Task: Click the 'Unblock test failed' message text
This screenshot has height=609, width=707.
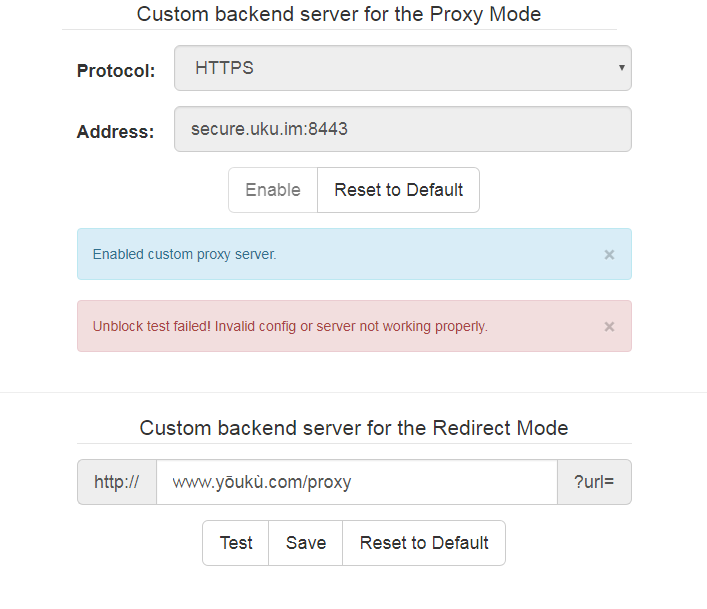Action: [290, 326]
